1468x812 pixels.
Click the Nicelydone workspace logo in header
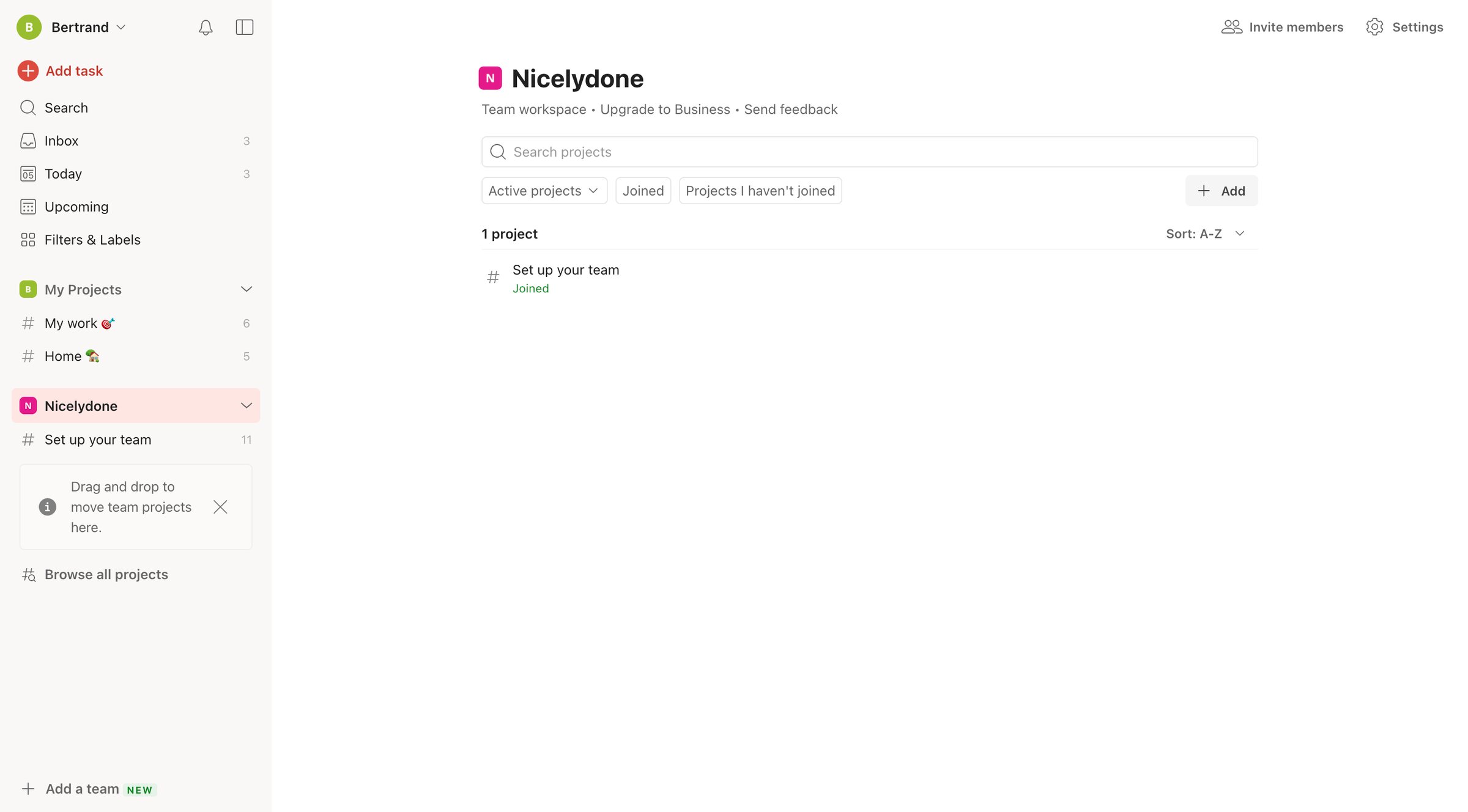(490, 78)
